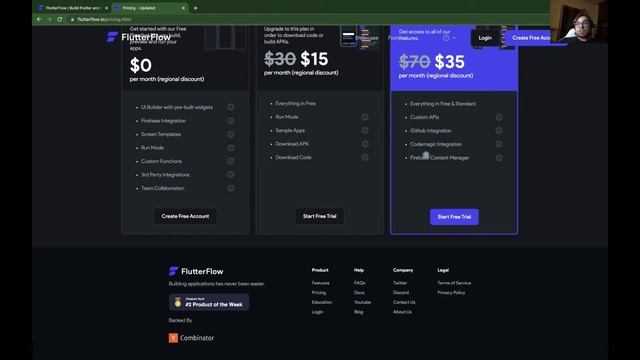This screenshot has height=360, width=640.
Task: Switch to the FlutterFlow Build Flutter tab
Action: [x=73, y=8]
